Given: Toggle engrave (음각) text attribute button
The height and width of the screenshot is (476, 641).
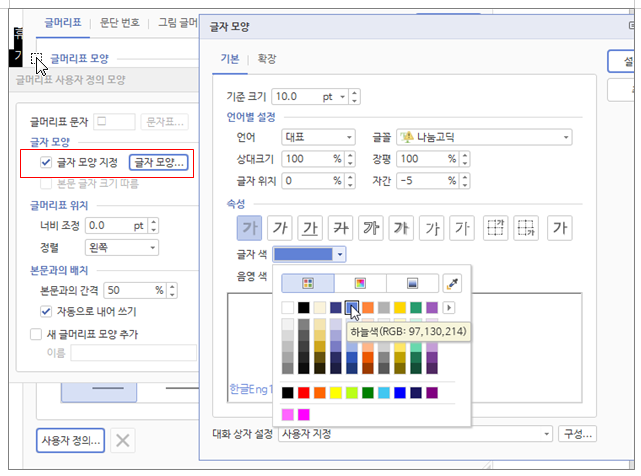Looking at the screenshot, I should [x=462, y=228].
